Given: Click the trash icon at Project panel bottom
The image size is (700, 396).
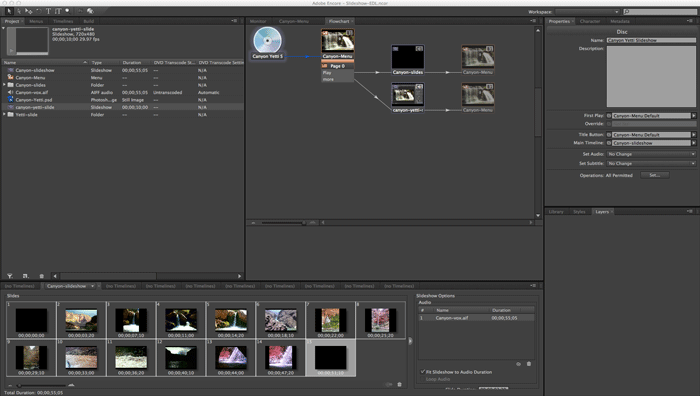Looking at the screenshot, I should point(42,276).
